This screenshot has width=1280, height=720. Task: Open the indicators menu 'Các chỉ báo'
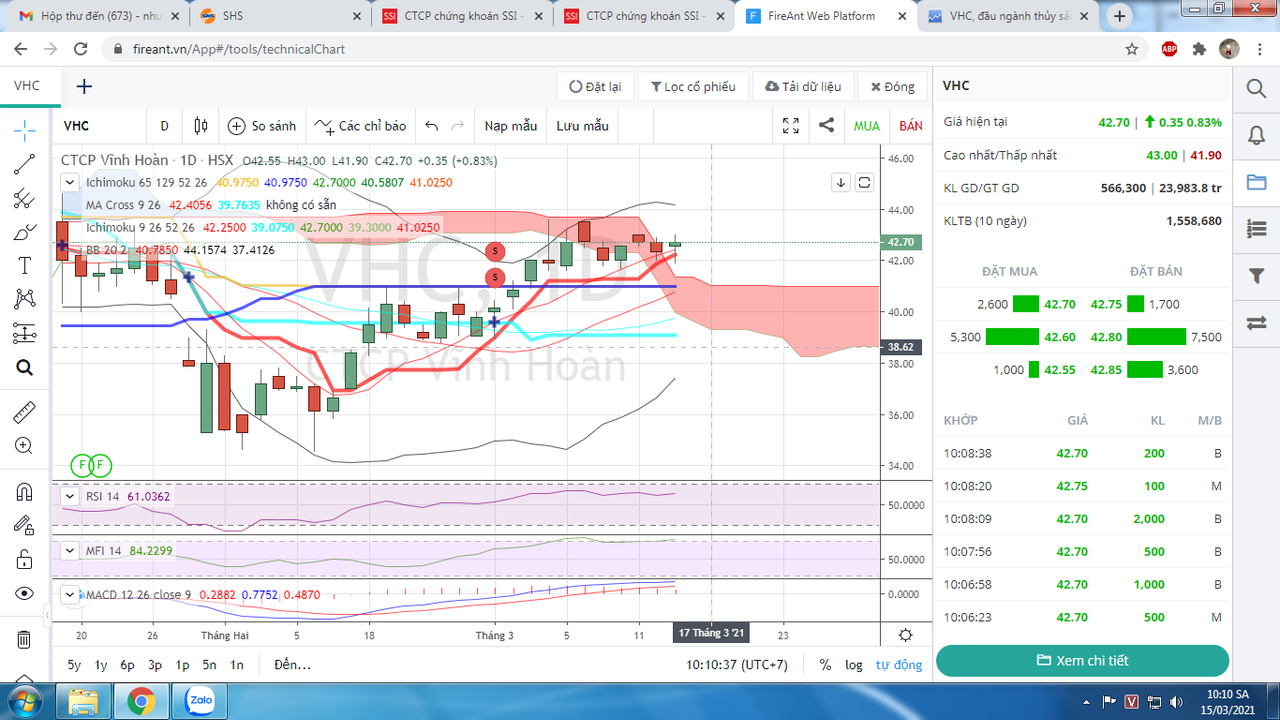coord(360,126)
